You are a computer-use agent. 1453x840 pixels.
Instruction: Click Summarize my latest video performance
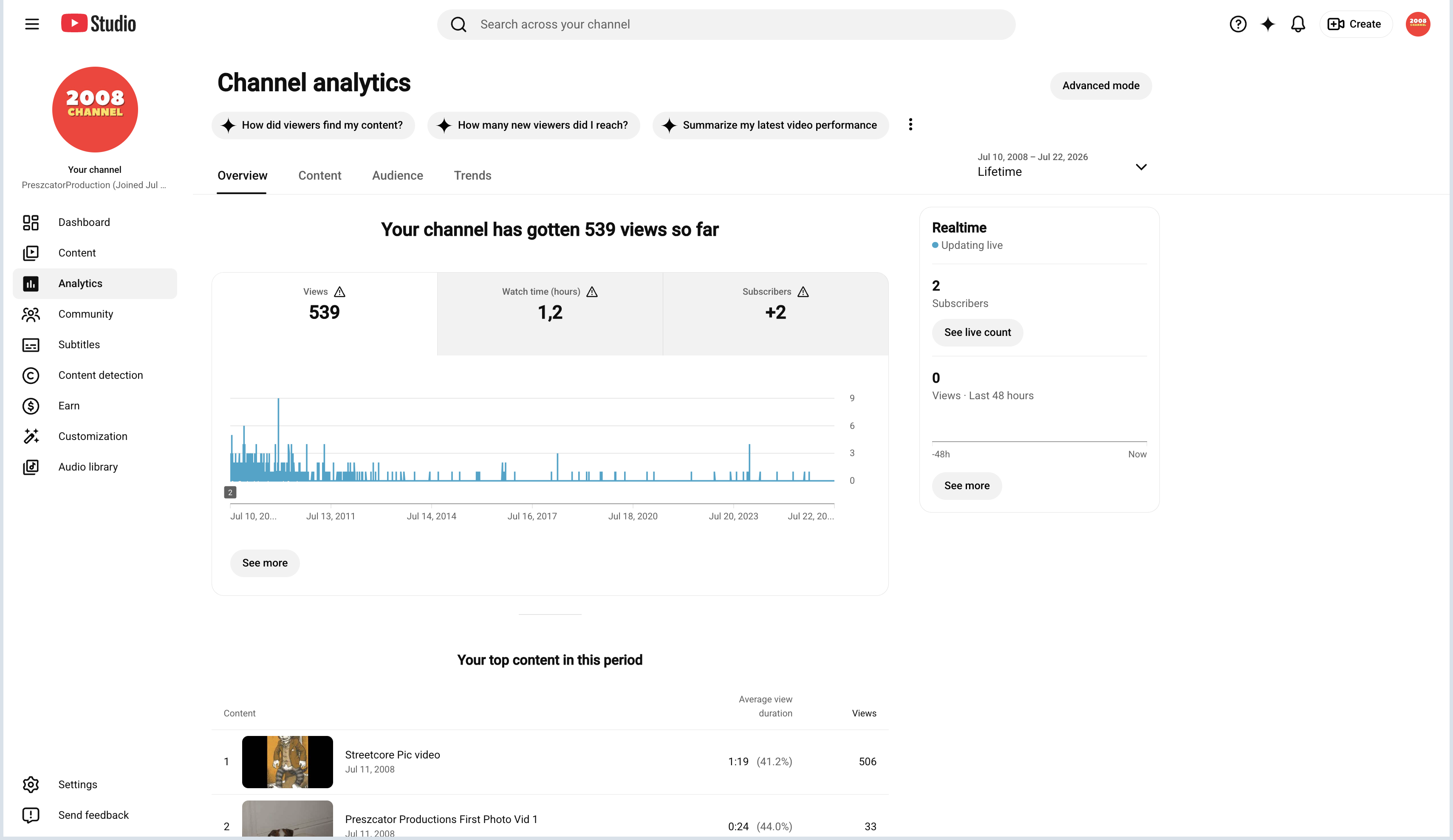[770, 125]
